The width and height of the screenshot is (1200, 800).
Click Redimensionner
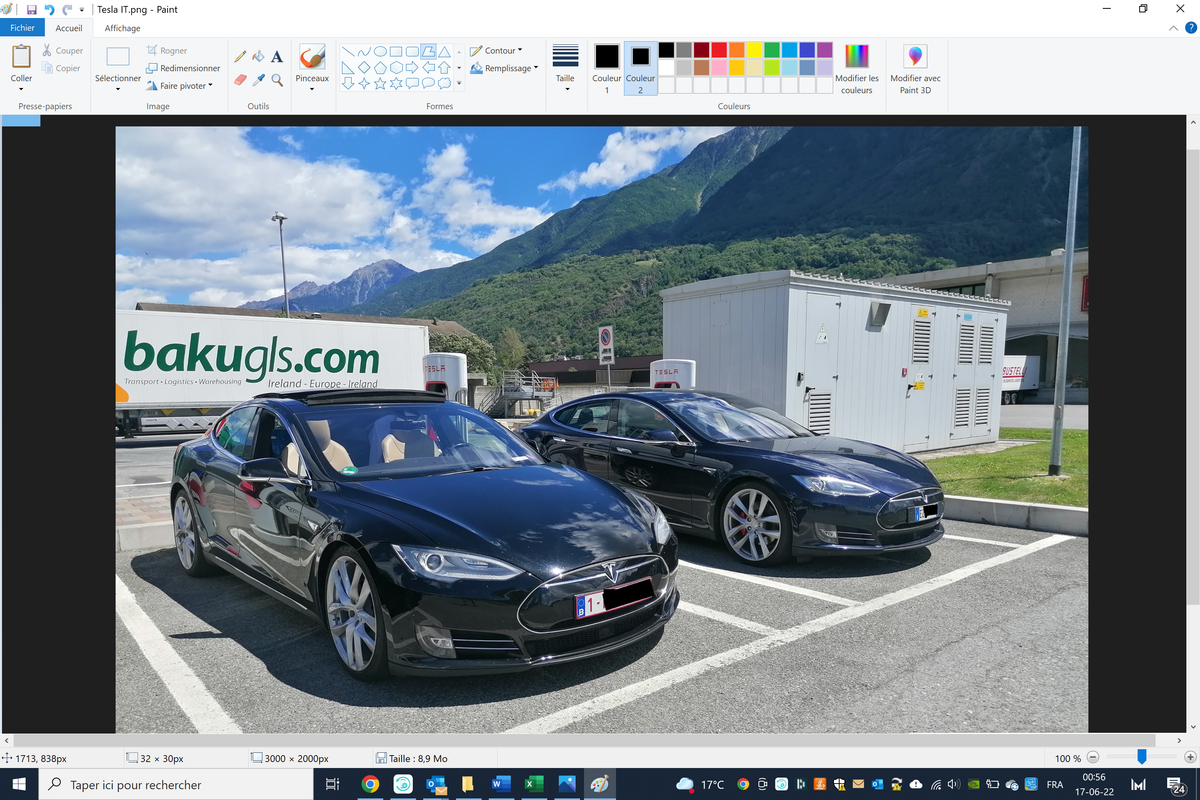coord(183,68)
